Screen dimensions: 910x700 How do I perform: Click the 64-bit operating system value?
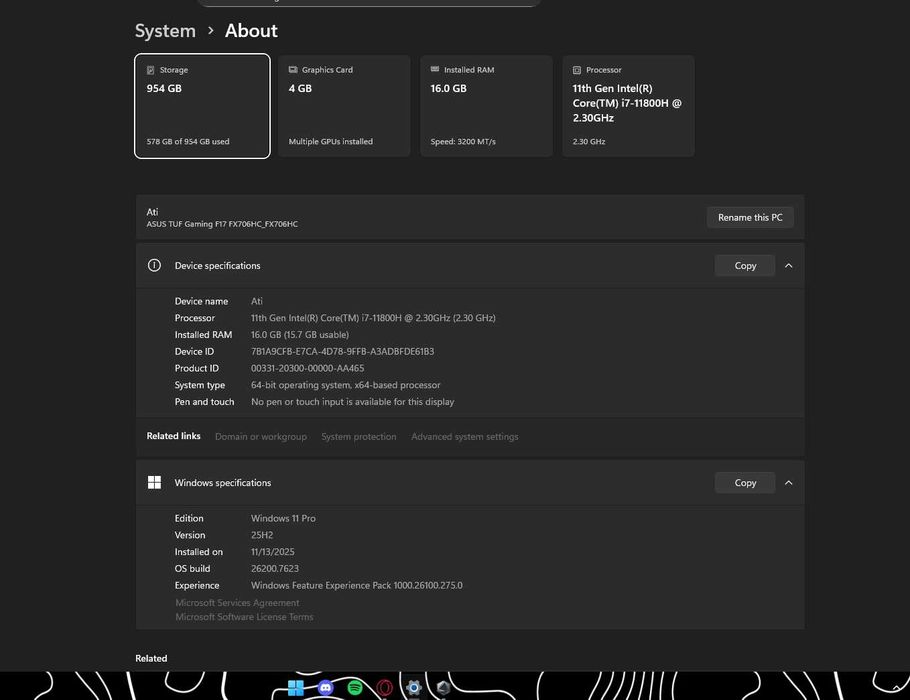pos(345,385)
